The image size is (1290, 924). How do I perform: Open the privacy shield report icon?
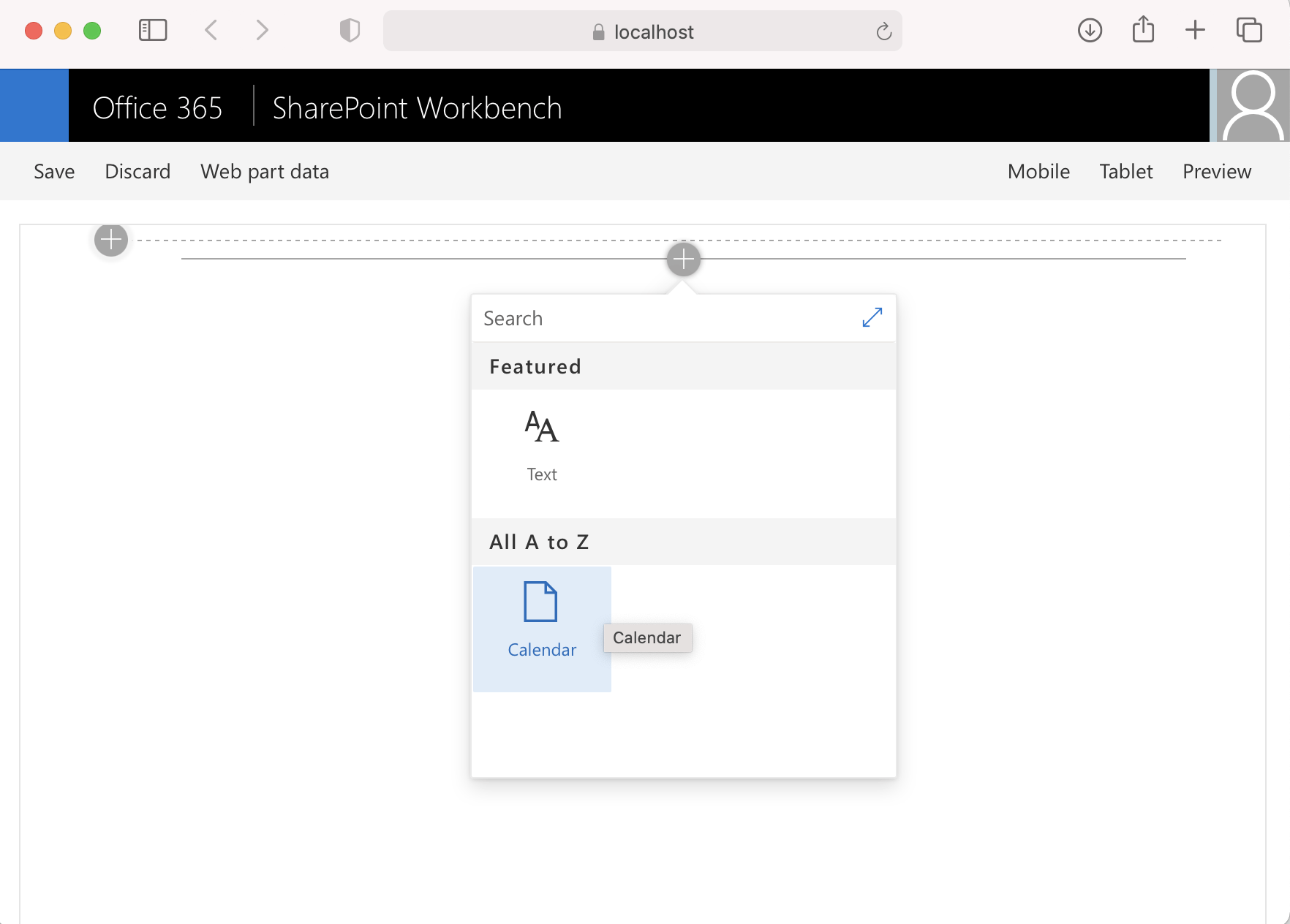coord(350,31)
